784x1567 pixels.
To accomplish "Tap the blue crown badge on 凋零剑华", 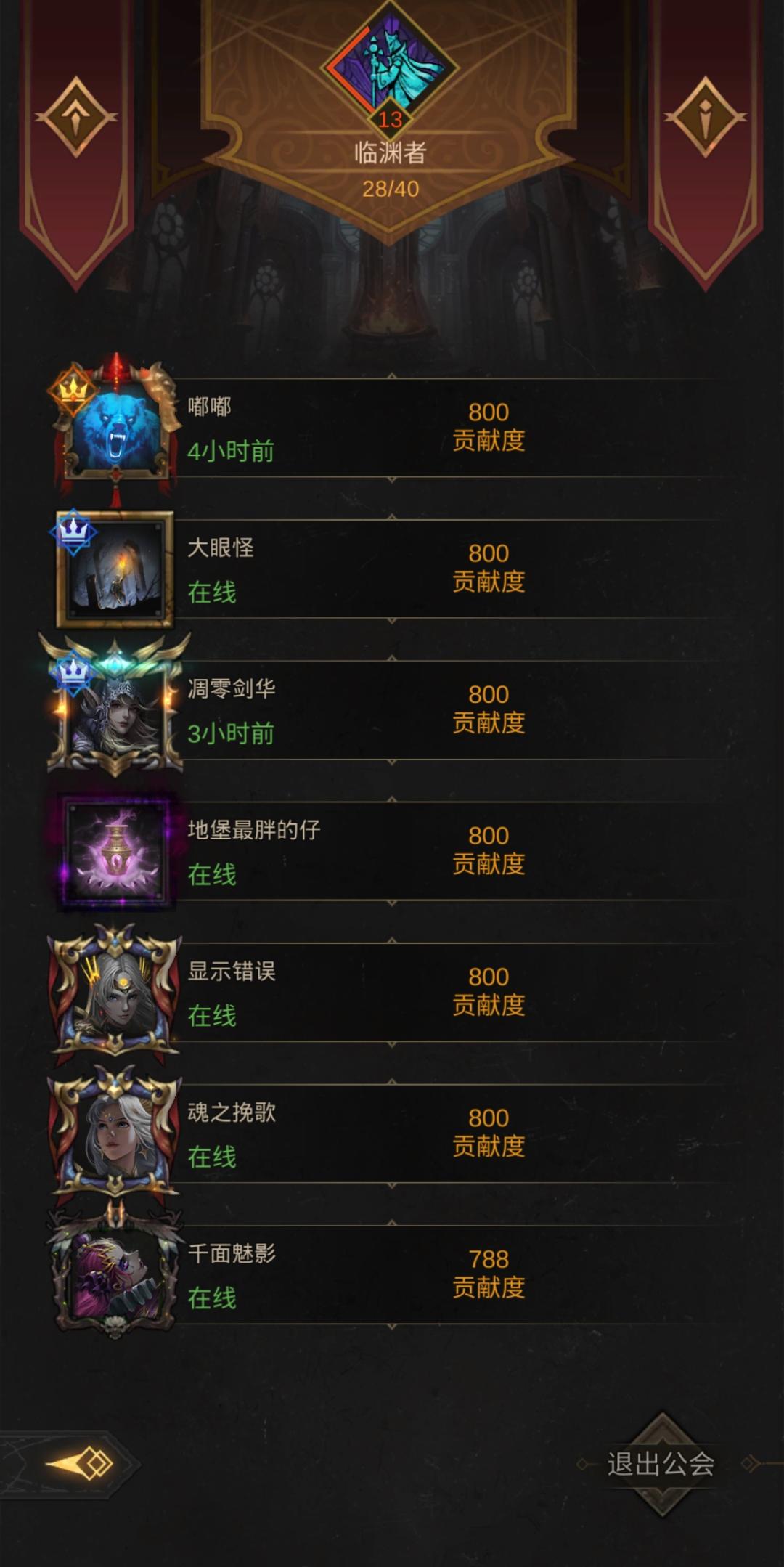I will pyautogui.click(x=72, y=673).
